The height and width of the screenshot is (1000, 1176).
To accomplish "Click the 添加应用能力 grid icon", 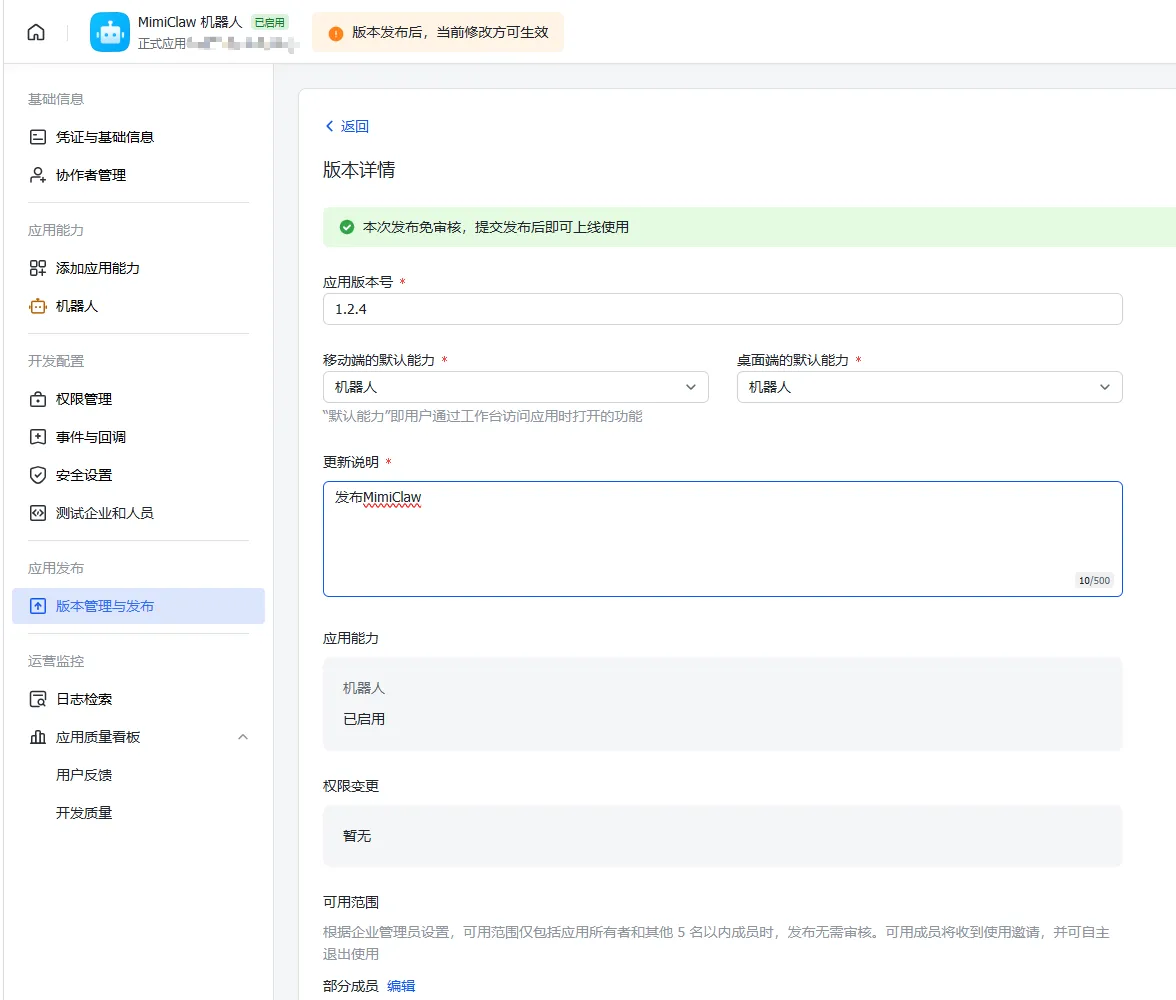I will tap(38, 268).
